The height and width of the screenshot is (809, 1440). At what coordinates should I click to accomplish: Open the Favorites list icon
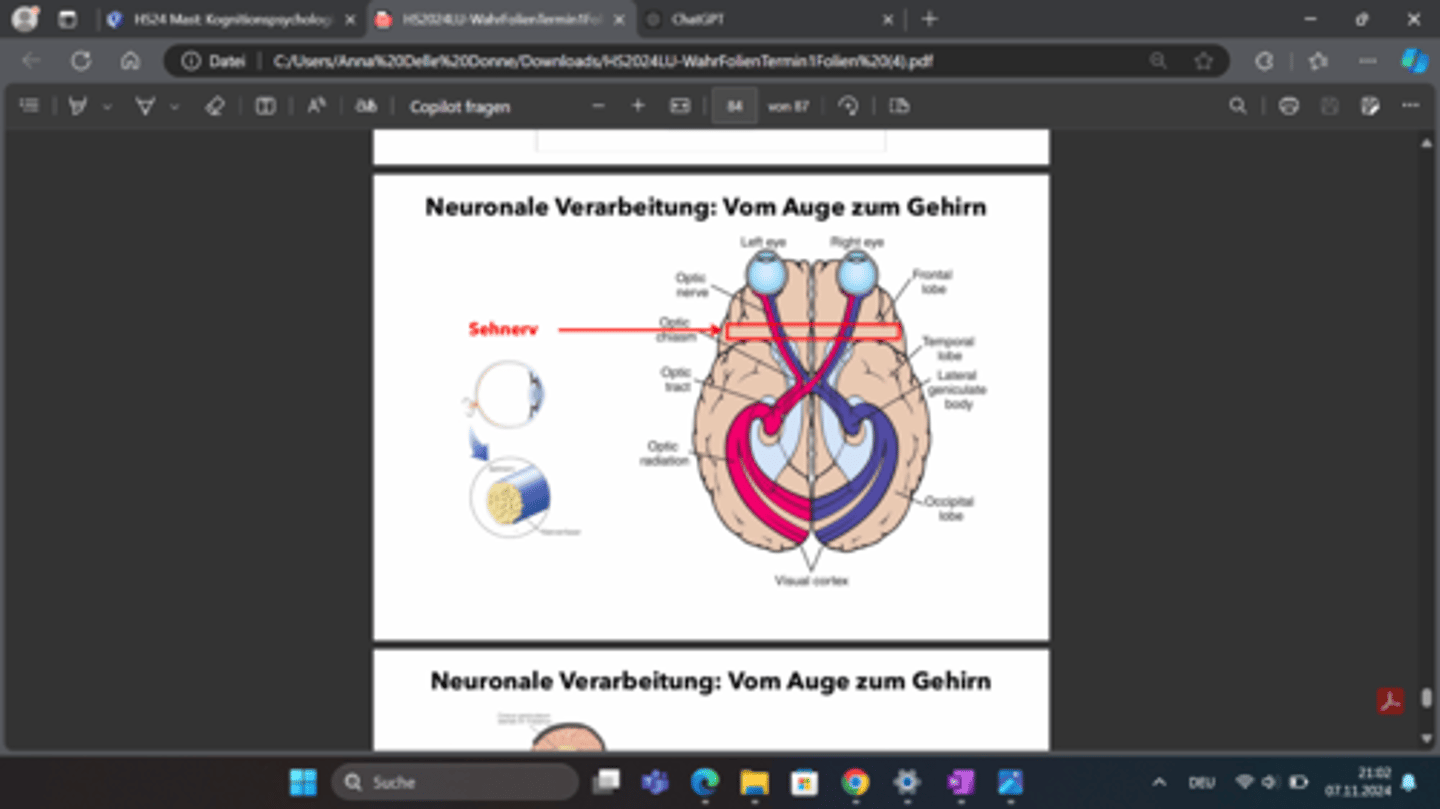tap(1318, 61)
